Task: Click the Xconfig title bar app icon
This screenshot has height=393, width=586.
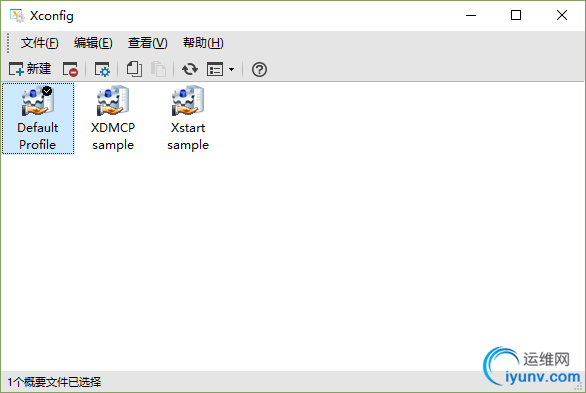Action: tap(17, 16)
